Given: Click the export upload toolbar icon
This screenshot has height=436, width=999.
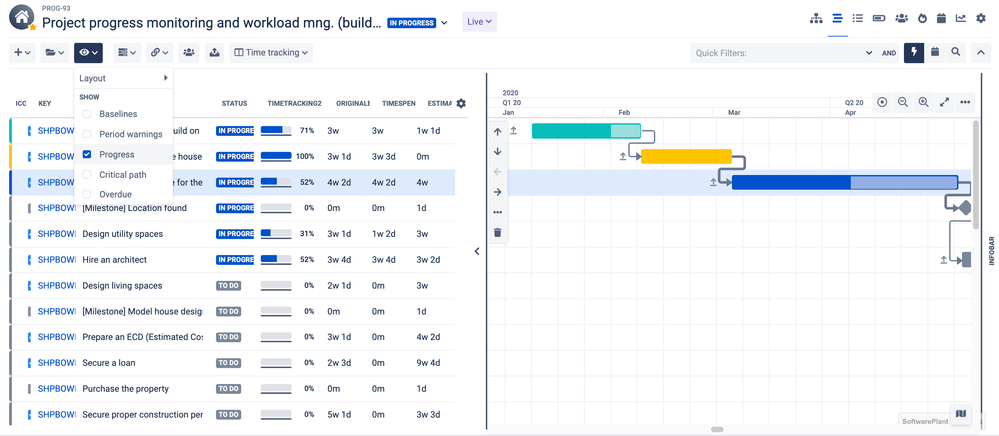Looking at the screenshot, I should click(x=215, y=52).
